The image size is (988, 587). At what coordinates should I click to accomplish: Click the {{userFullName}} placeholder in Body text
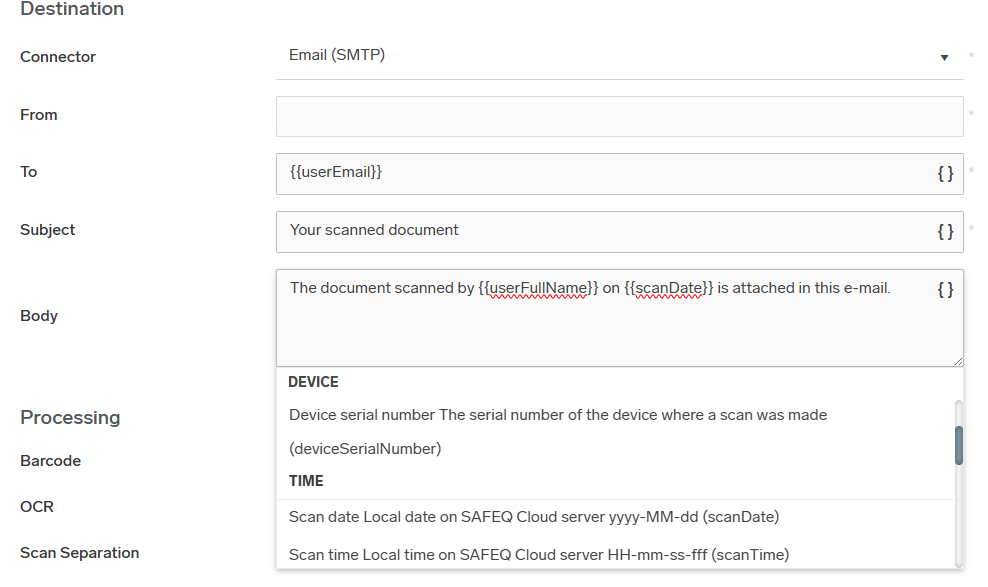click(538, 288)
